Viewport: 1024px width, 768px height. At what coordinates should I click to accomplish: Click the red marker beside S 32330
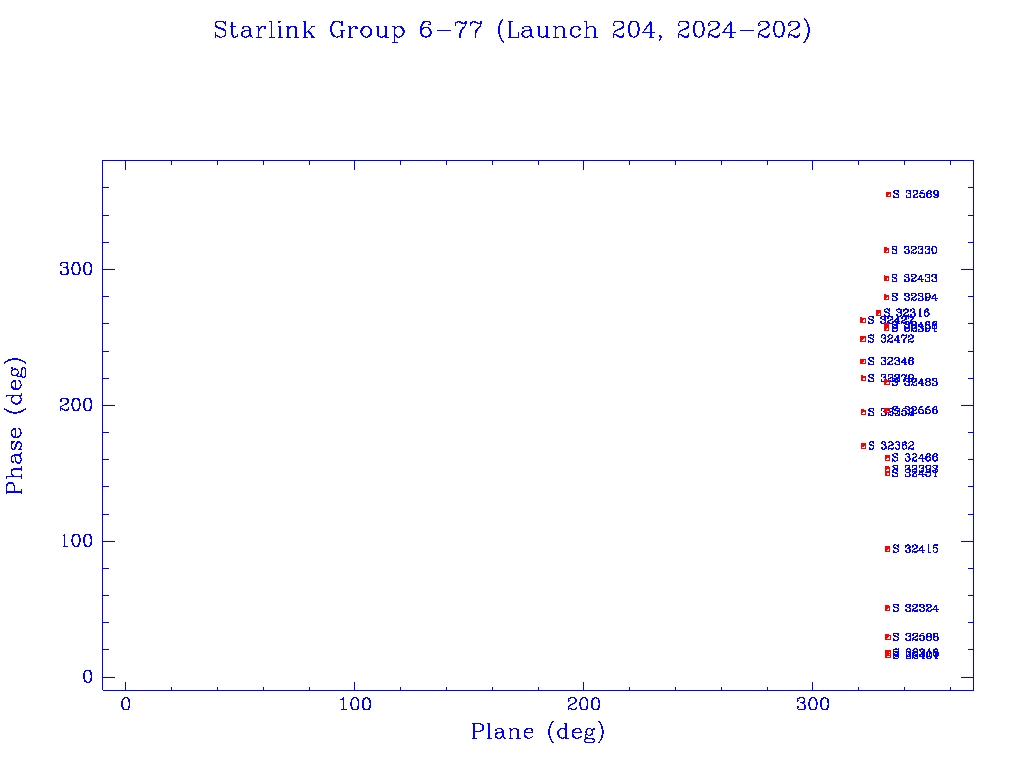click(886, 250)
